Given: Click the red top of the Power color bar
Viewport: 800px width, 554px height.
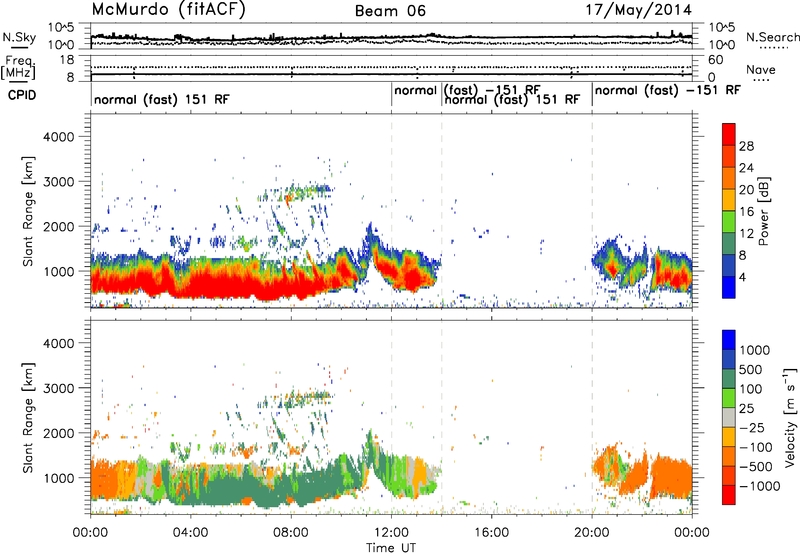Looking at the screenshot, I should pos(729,132).
